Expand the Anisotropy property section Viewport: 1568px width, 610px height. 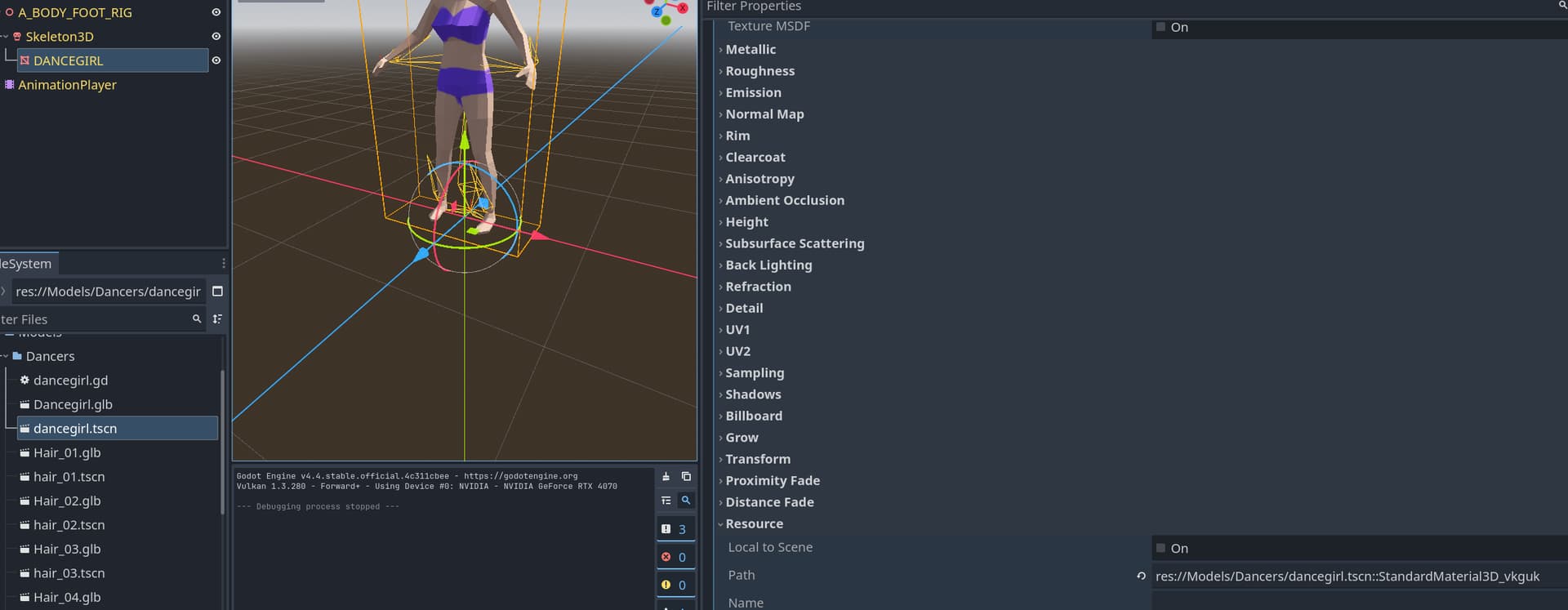[x=759, y=179]
